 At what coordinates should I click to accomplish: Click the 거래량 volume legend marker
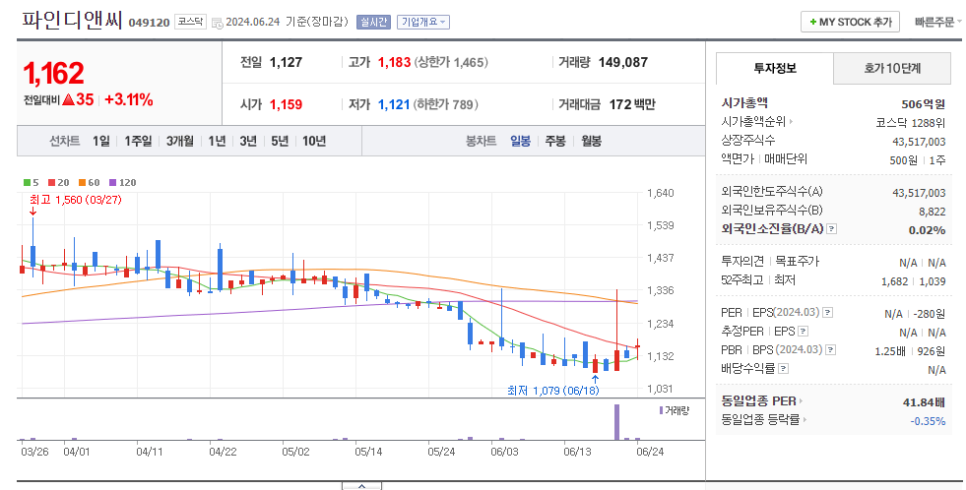pyautogui.click(x=674, y=410)
